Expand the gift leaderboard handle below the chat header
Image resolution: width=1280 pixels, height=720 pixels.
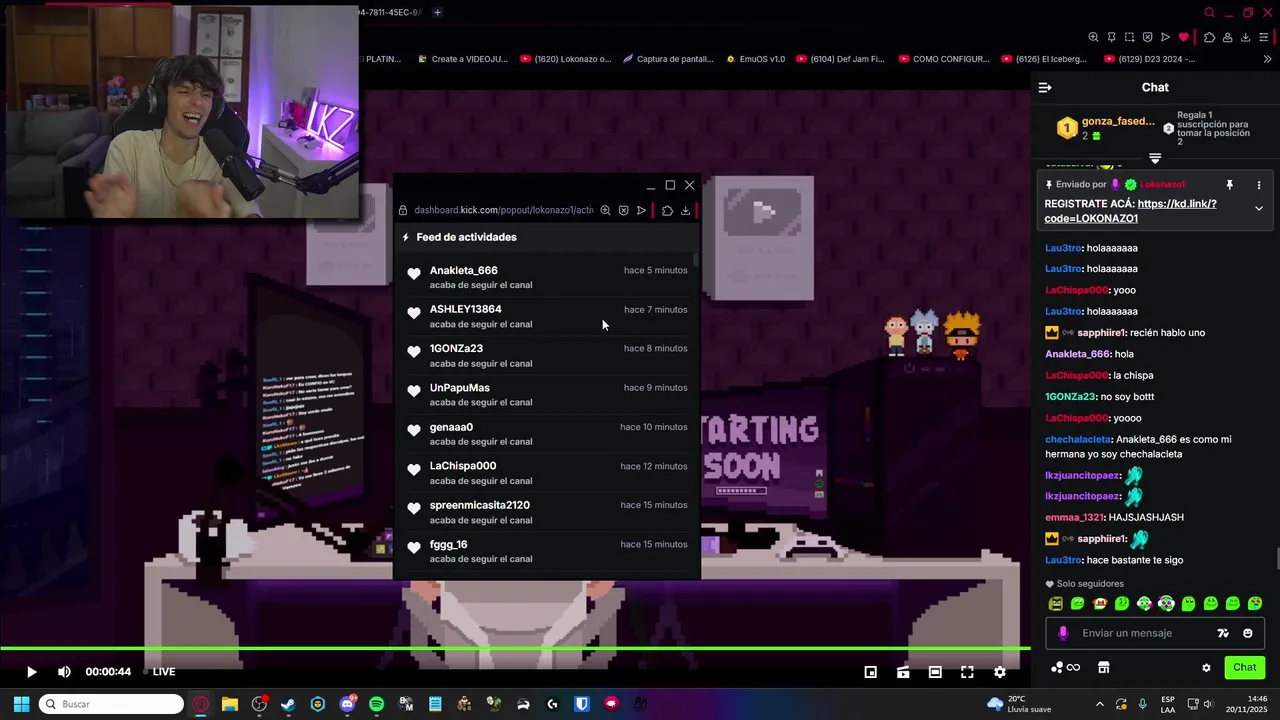tap(1155, 158)
